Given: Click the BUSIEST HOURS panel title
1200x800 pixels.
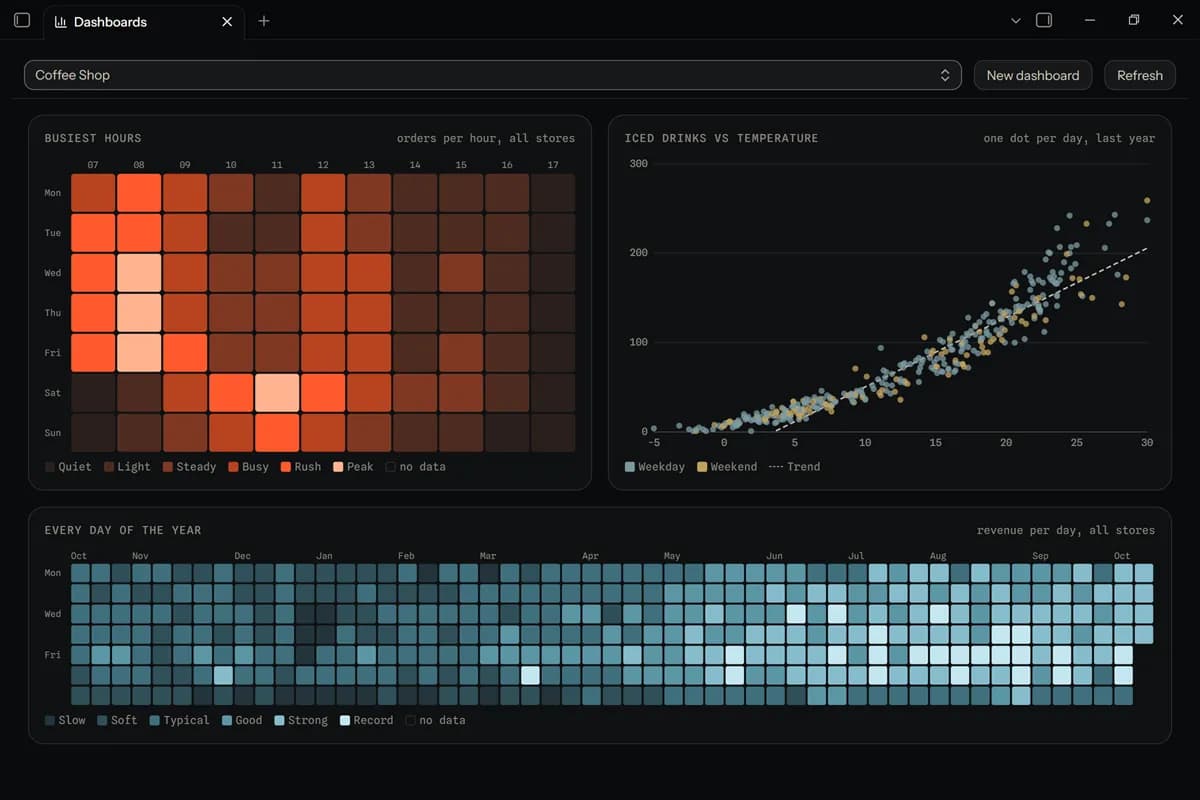Looking at the screenshot, I should point(93,138).
